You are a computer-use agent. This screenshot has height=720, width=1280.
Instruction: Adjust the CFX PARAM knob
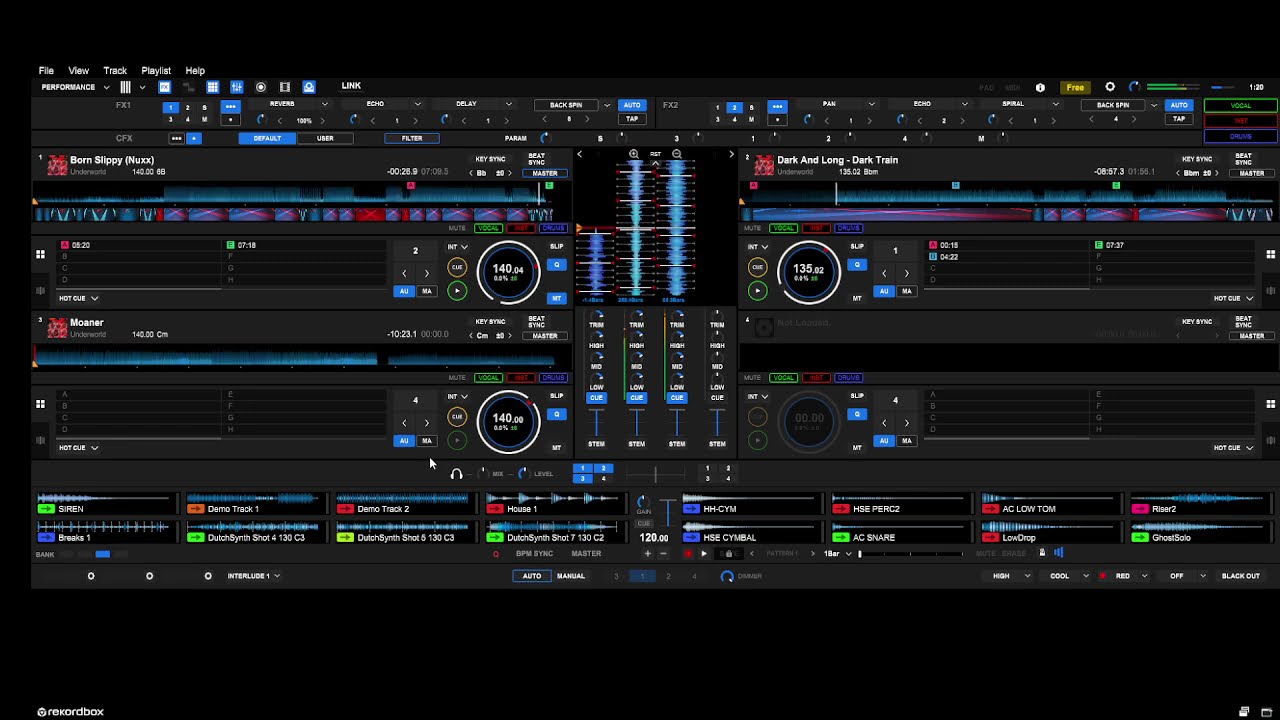tap(545, 138)
